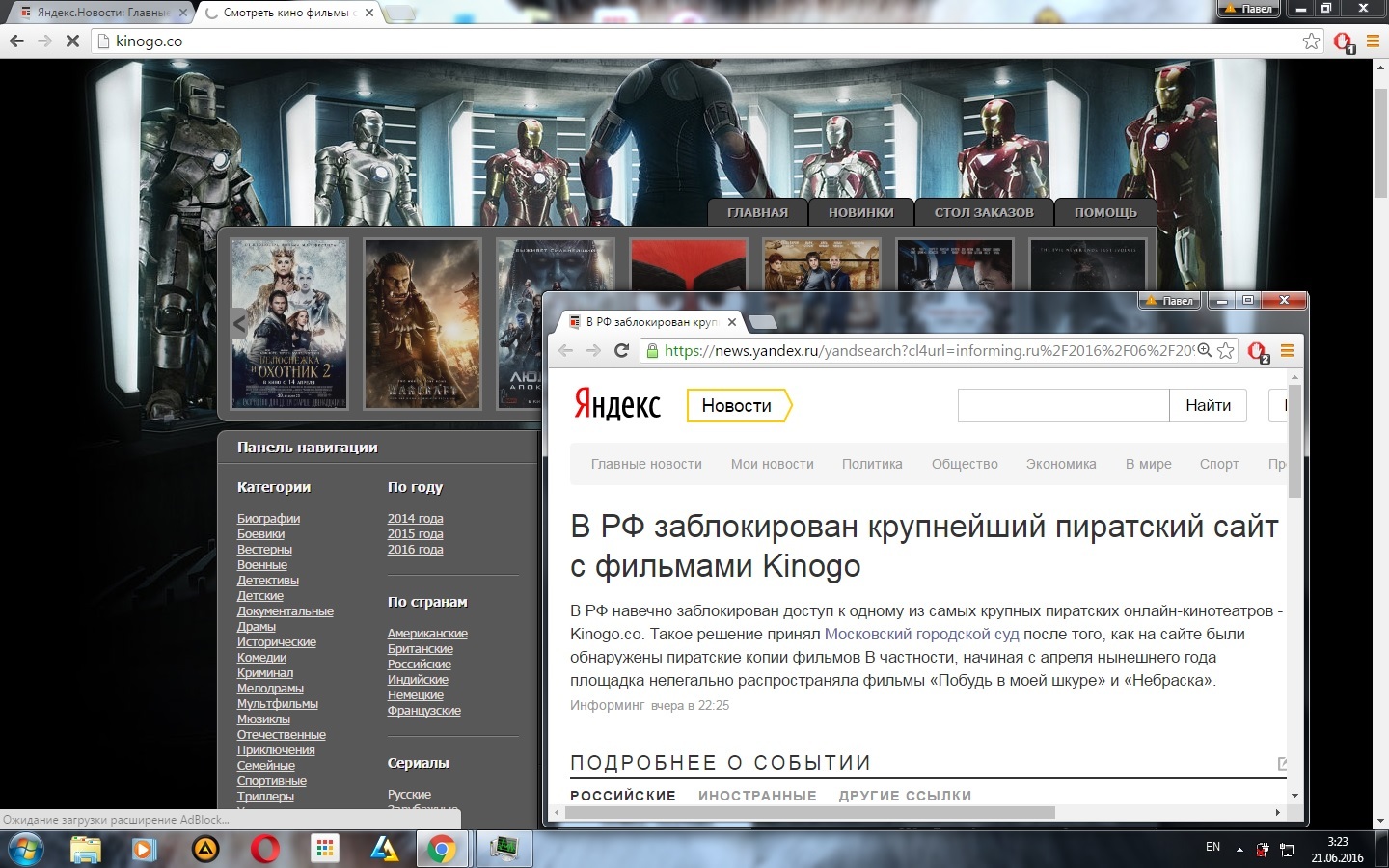Open Индийские films by country
1389x868 pixels.
[x=418, y=680]
